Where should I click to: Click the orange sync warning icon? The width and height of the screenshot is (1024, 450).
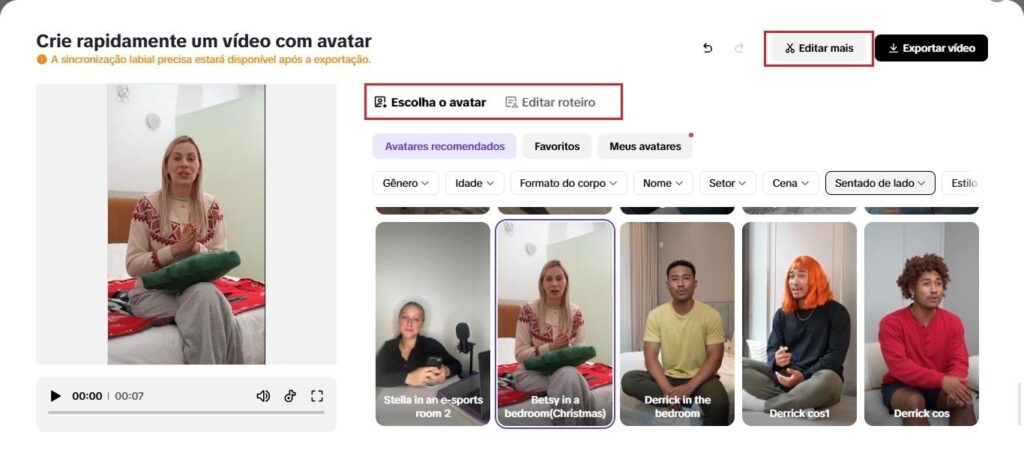point(42,59)
